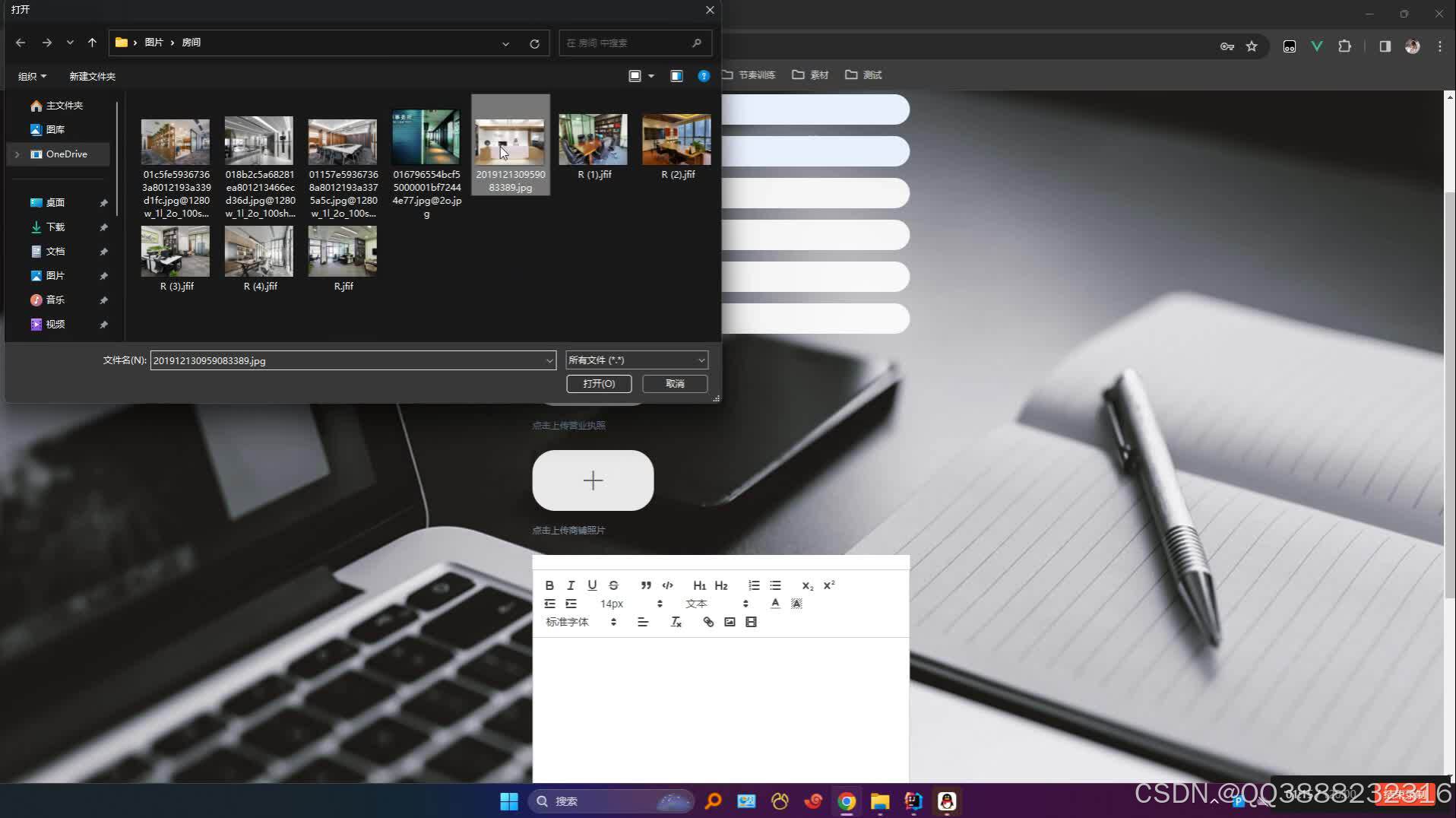Screen dimensions: 1456x818
Task: Open the recent locations dropdown arrow
Action: point(70,43)
